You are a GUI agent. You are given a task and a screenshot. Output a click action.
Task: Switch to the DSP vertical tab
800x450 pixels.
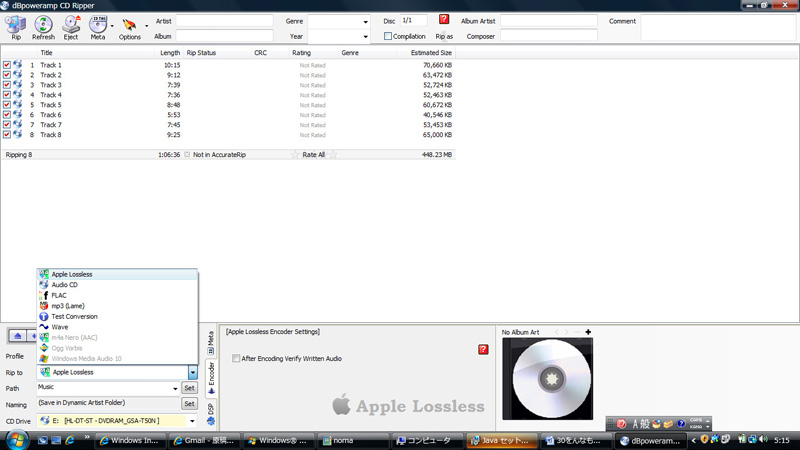click(211, 410)
